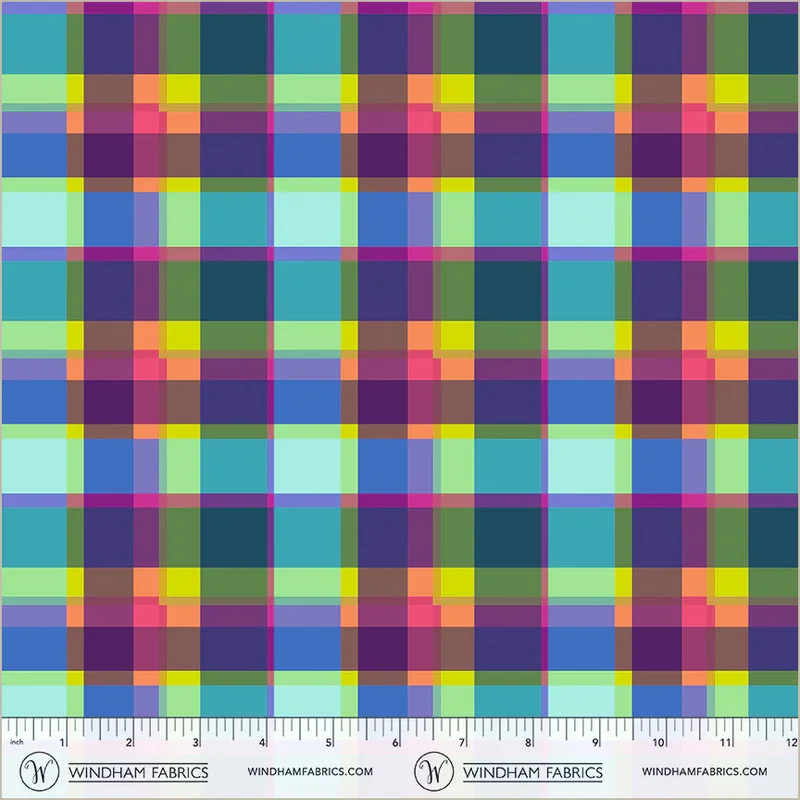800x800 pixels.
Task: Pick the number 4 on the ruler scale
Action: [262, 742]
